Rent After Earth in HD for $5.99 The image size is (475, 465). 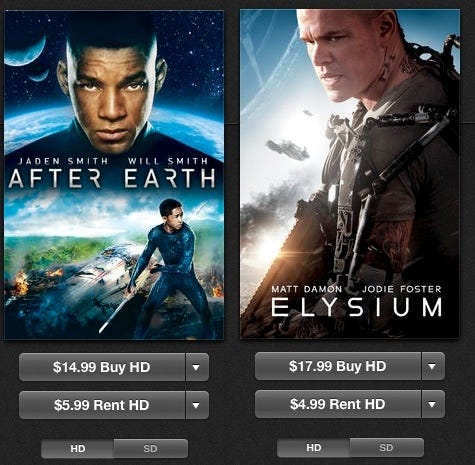click(x=102, y=405)
